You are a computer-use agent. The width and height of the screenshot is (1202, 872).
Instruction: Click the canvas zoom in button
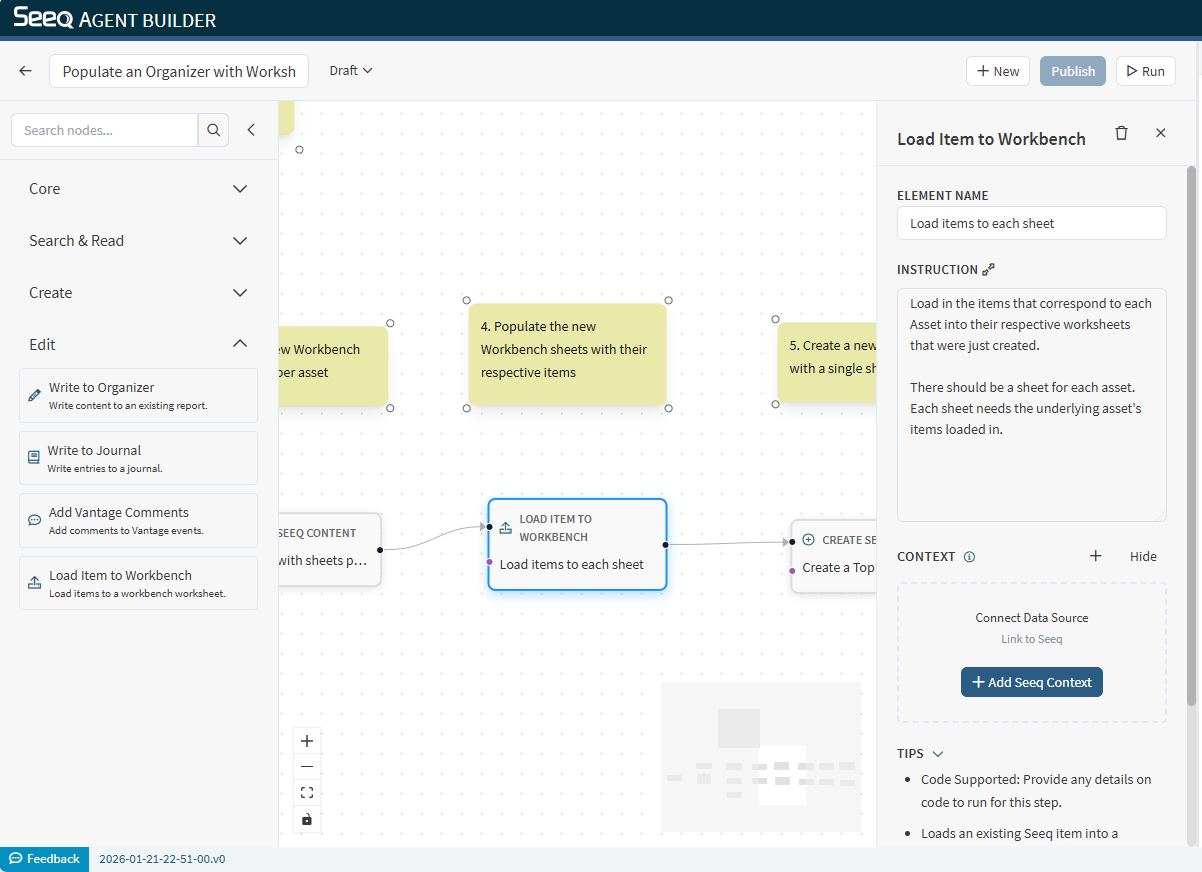click(307, 741)
